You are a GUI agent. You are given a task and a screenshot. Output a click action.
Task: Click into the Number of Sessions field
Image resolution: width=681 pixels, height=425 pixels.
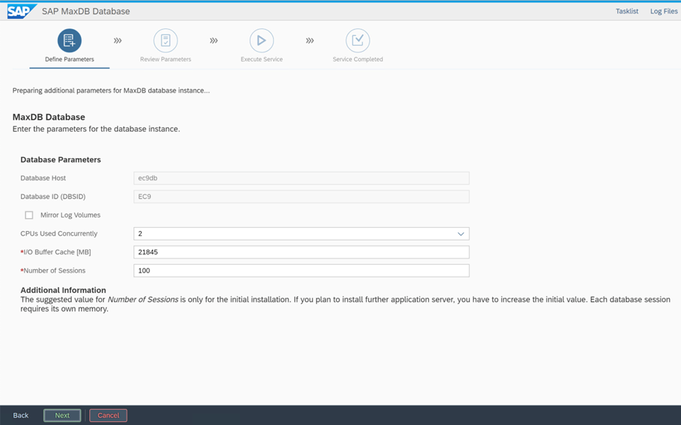301,271
